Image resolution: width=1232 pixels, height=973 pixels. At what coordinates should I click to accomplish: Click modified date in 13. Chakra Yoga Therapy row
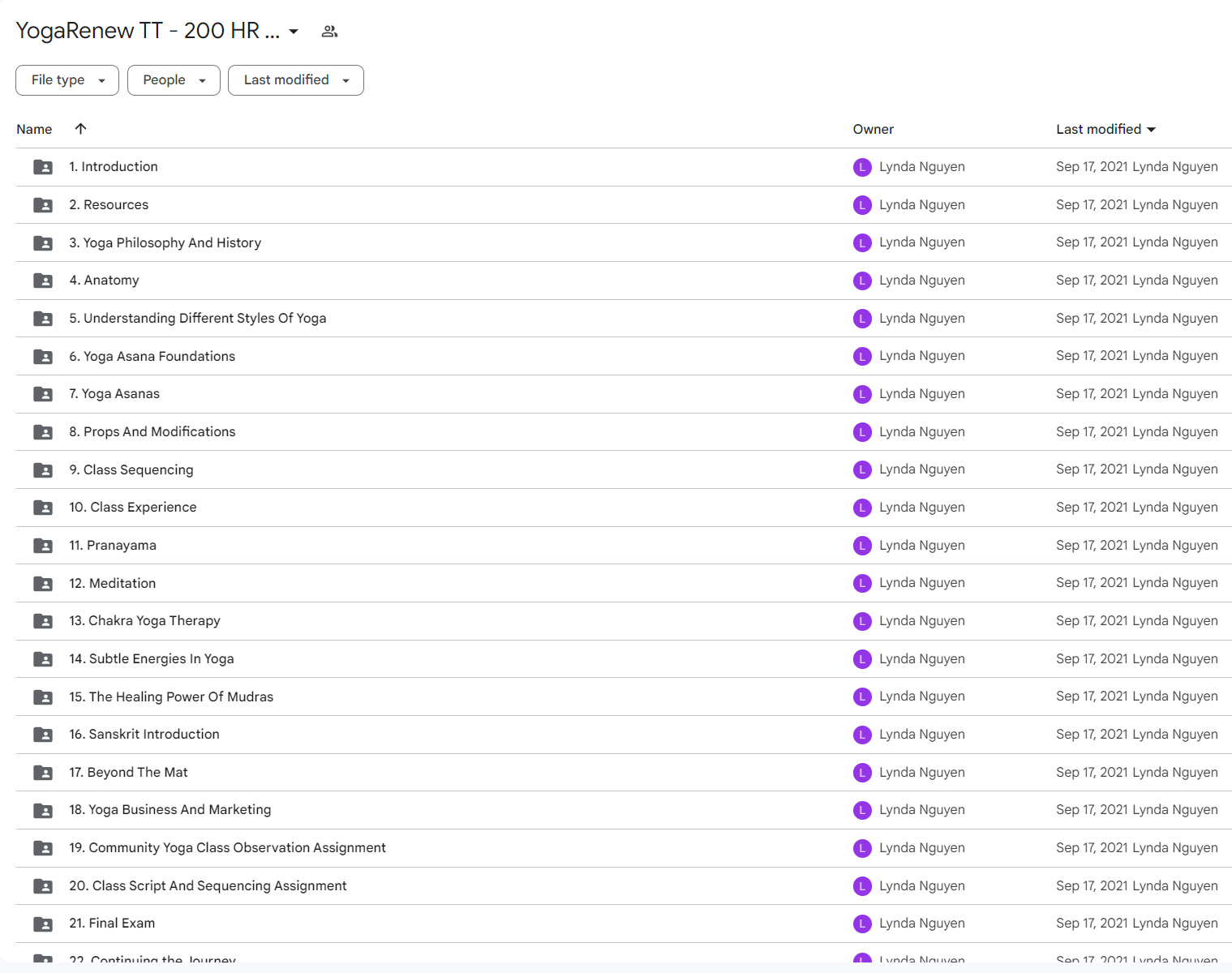[x=1092, y=620]
